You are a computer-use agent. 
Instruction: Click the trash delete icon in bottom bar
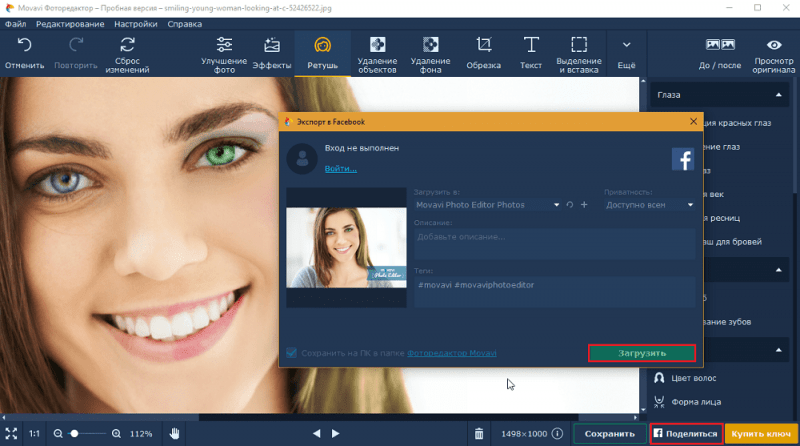tap(479, 434)
